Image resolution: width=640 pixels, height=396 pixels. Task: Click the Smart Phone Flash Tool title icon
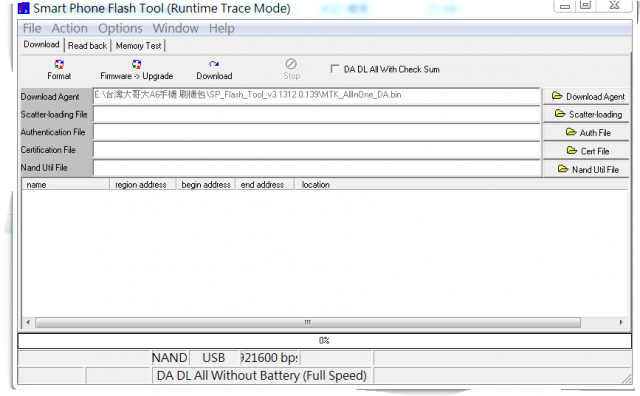pos(24,8)
